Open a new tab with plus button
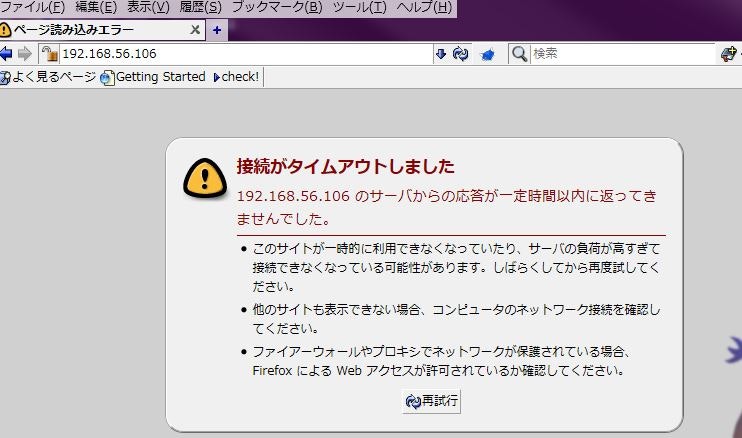 click(x=217, y=30)
